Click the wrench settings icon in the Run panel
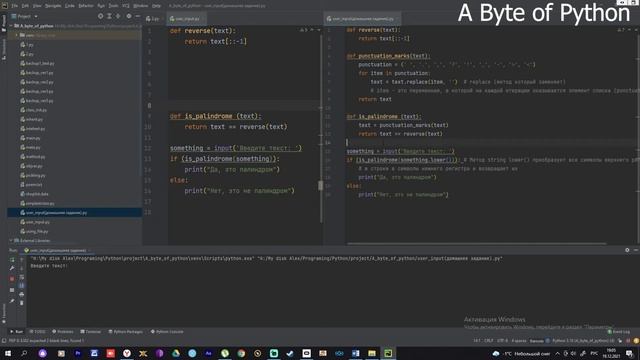 click(x=12, y=268)
